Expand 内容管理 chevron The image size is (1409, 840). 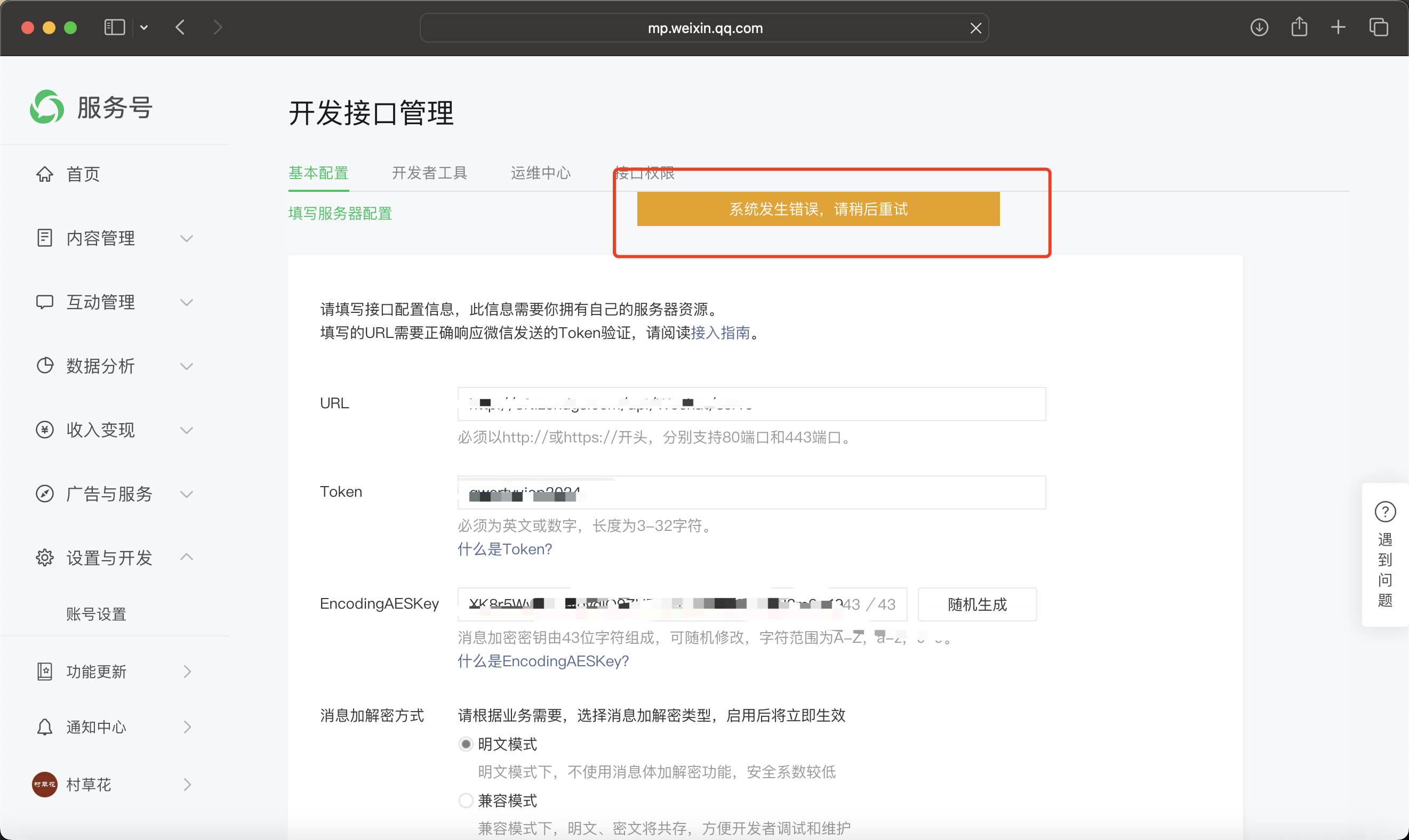click(x=187, y=238)
